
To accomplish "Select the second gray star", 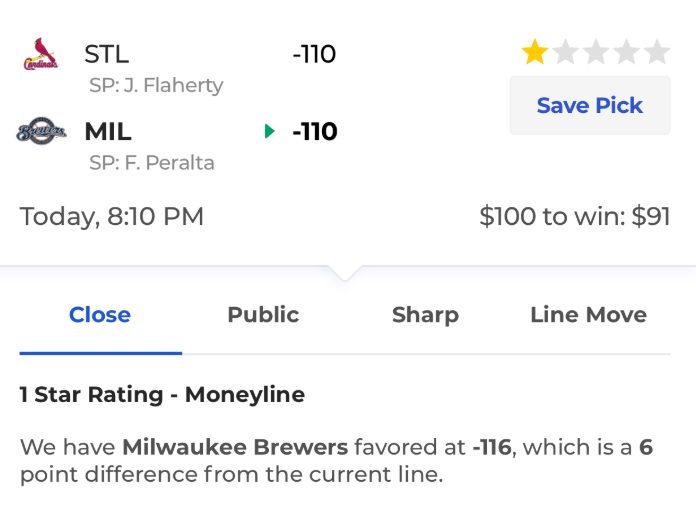I will pos(566,52).
